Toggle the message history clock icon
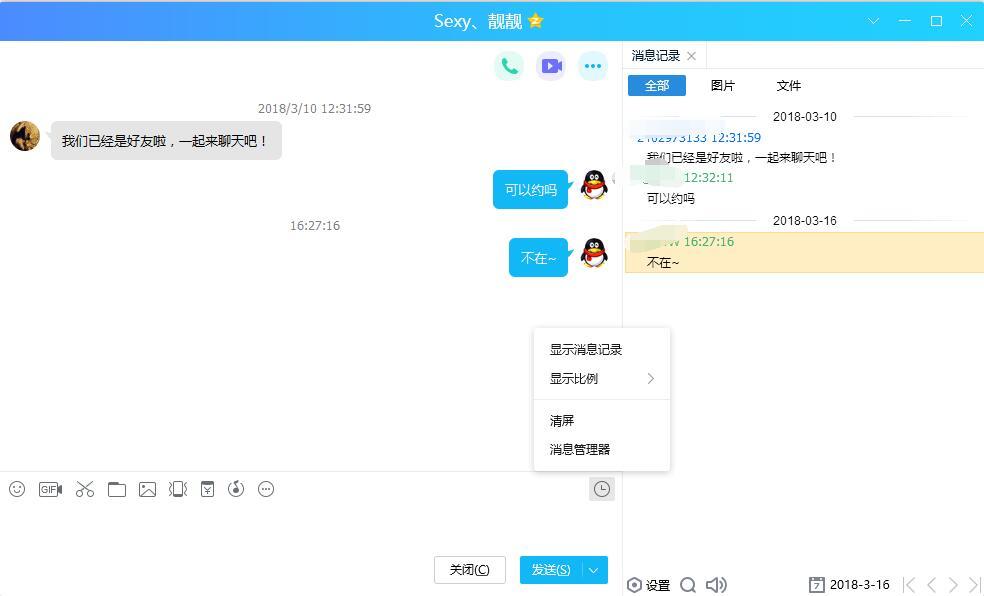Viewport: 984px width, 596px height. pos(602,489)
